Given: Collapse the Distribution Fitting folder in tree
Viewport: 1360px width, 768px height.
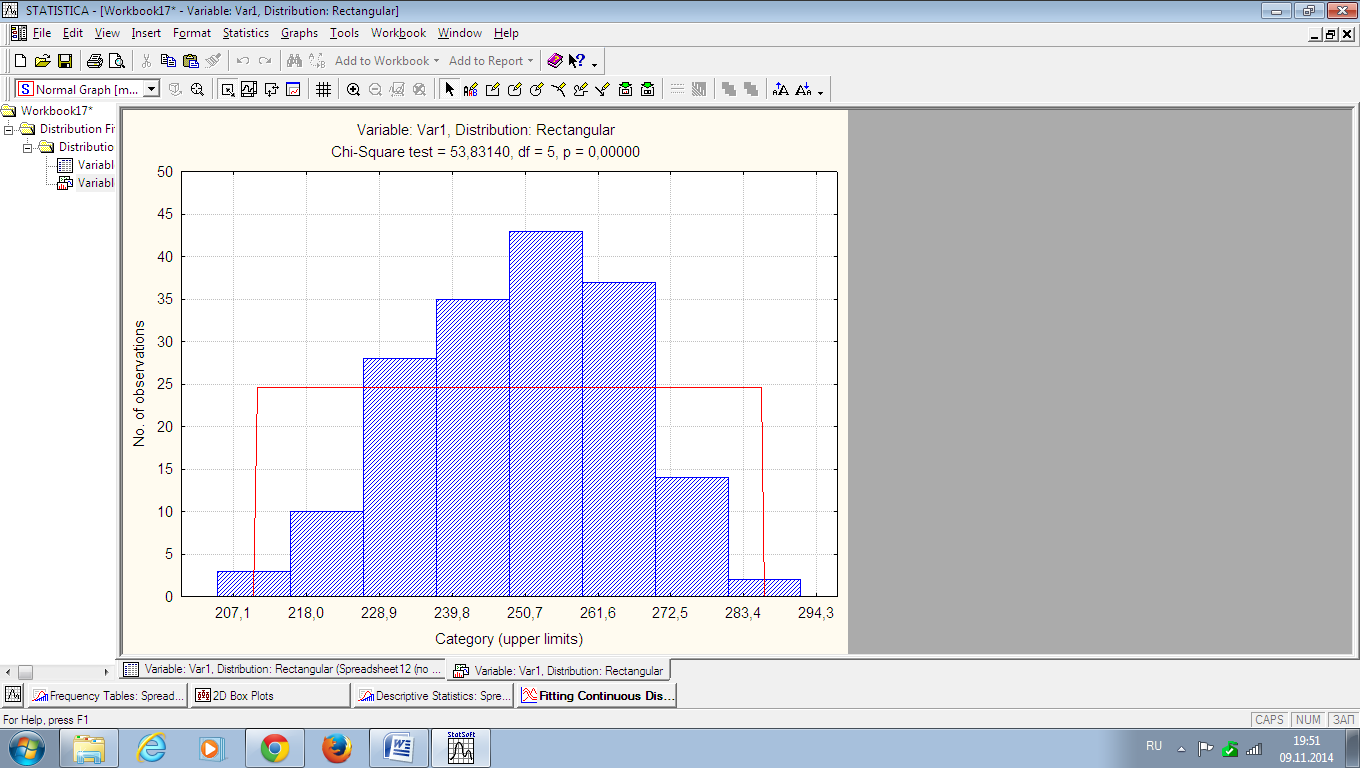Looking at the screenshot, I should pos(9,129).
